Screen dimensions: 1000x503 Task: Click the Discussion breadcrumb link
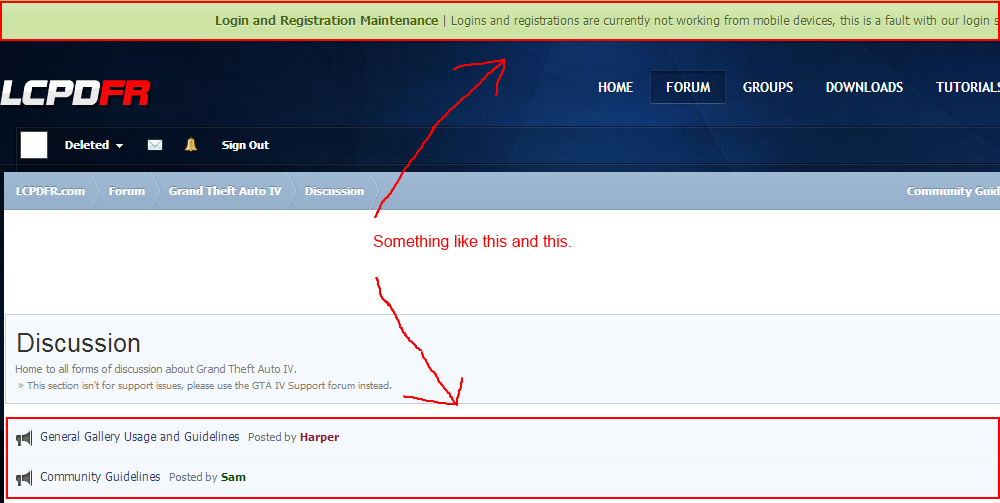[x=334, y=191]
